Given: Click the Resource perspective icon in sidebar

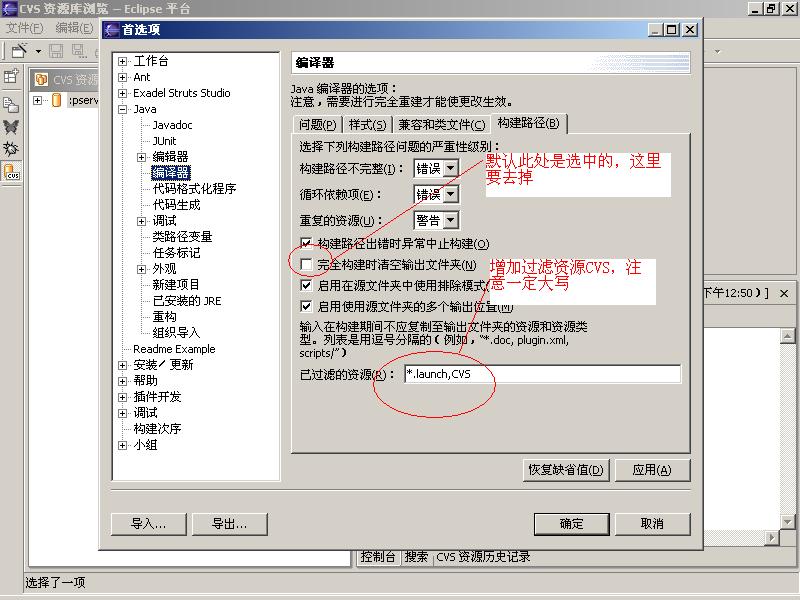Looking at the screenshot, I should click(x=11, y=104).
